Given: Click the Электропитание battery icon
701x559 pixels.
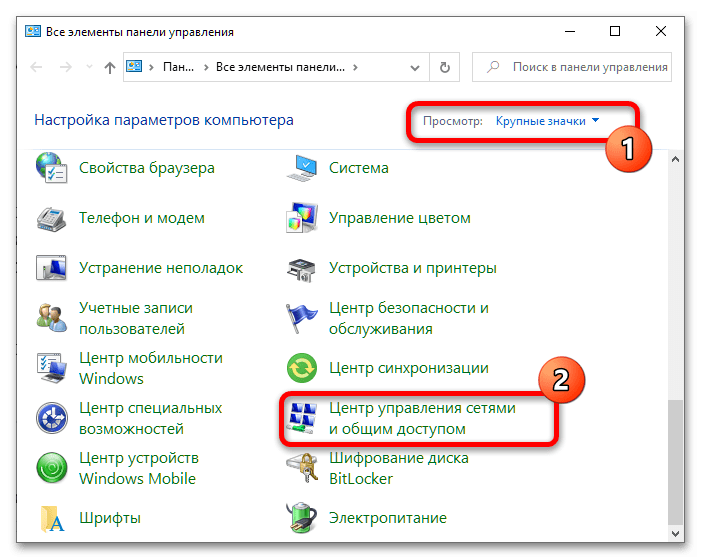Looking at the screenshot, I should (302, 518).
